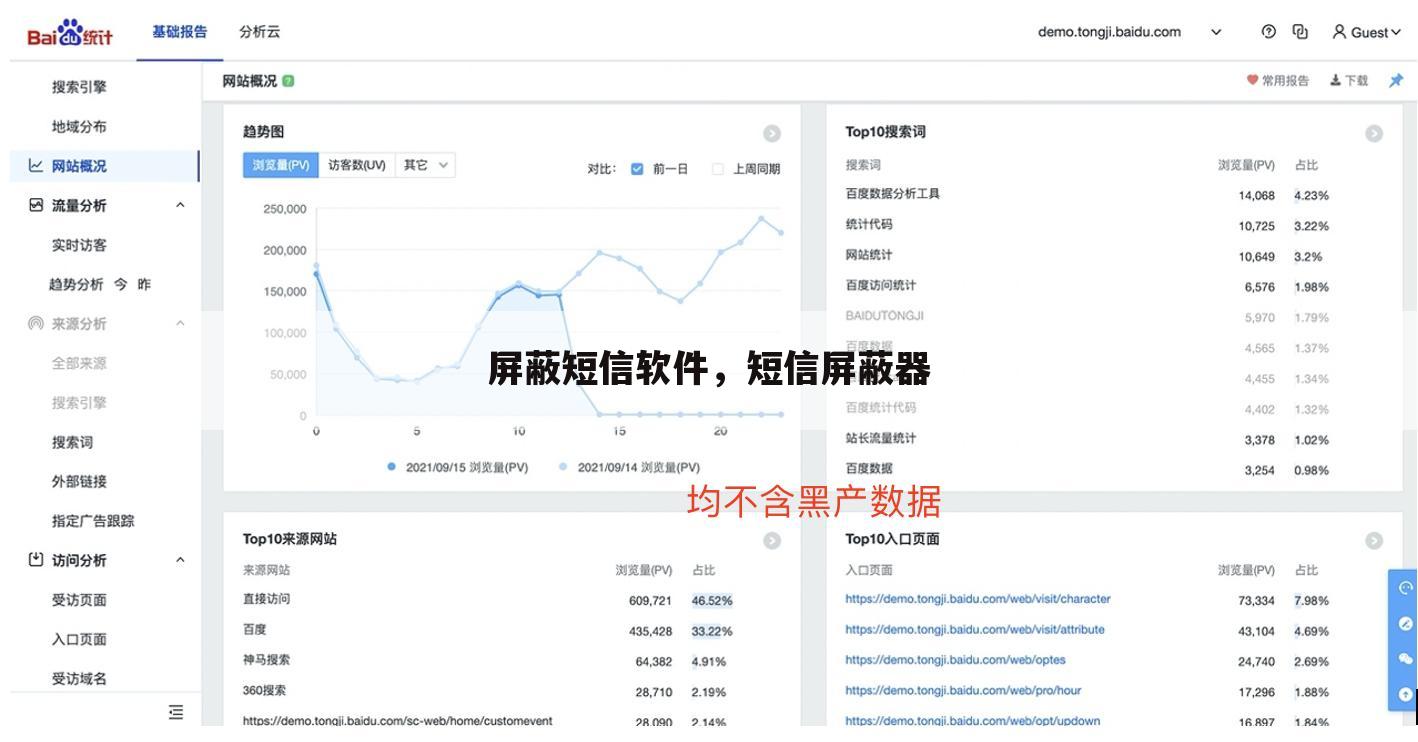Toggle 2021/09/14 浏览量(PV) legend item

tap(629, 467)
